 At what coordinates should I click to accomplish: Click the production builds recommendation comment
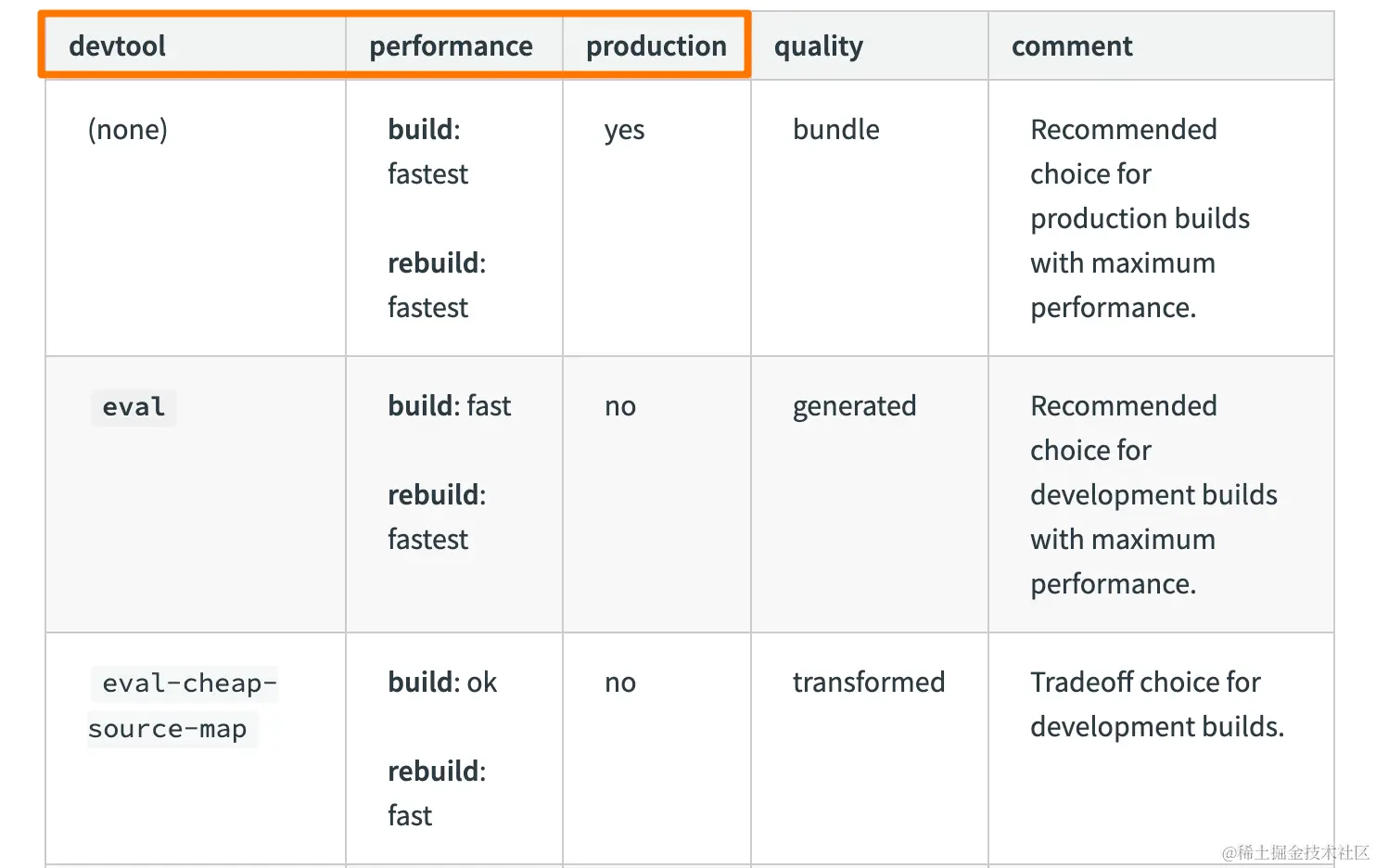[x=1140, y=218]
